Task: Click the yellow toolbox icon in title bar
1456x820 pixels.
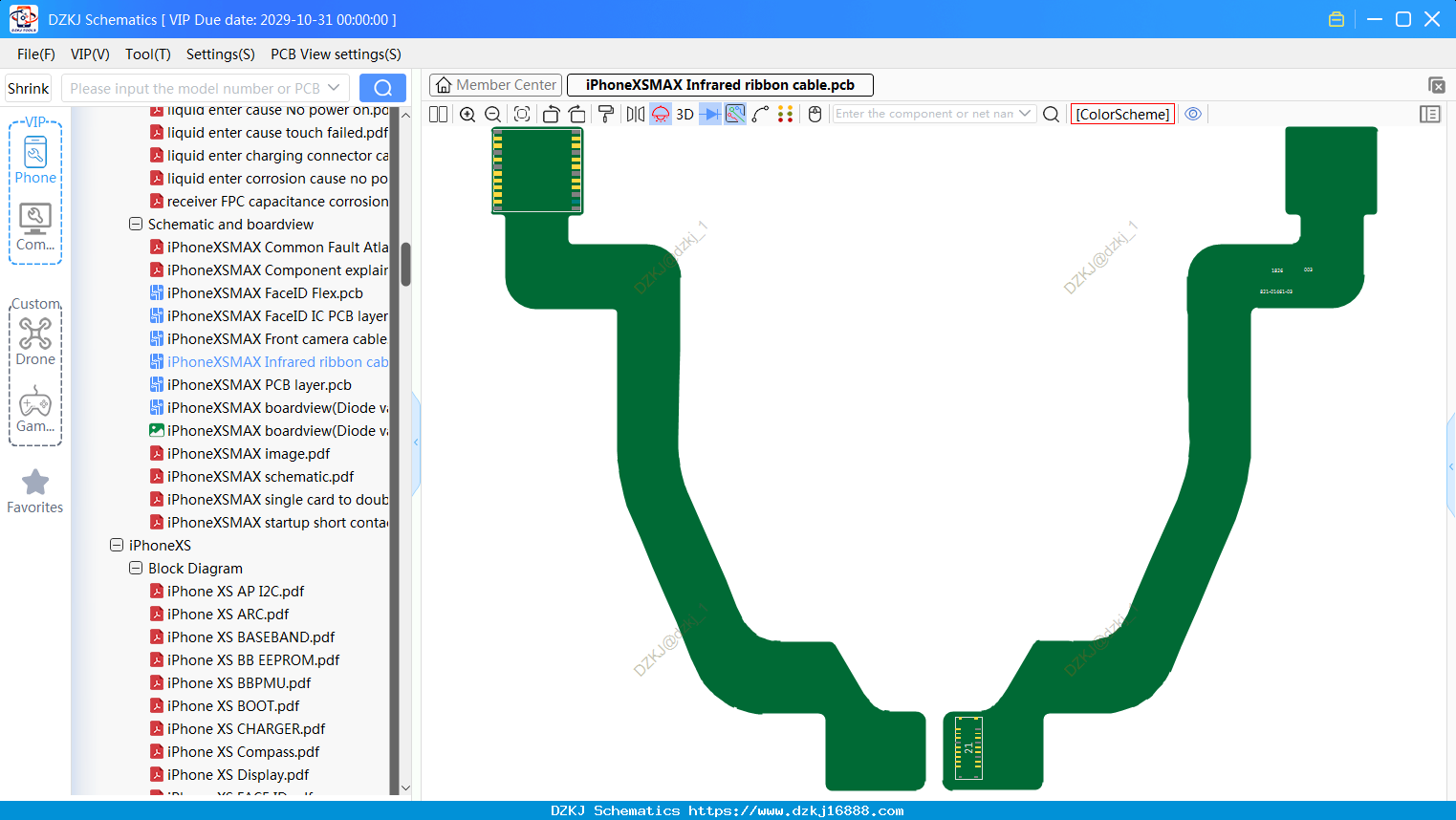Action: 1336,19
